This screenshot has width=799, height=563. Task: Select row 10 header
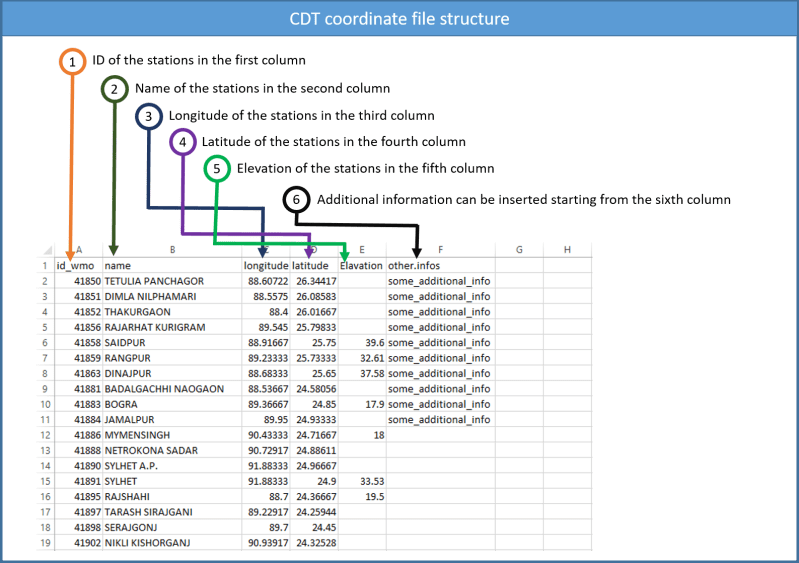point(45,405)
